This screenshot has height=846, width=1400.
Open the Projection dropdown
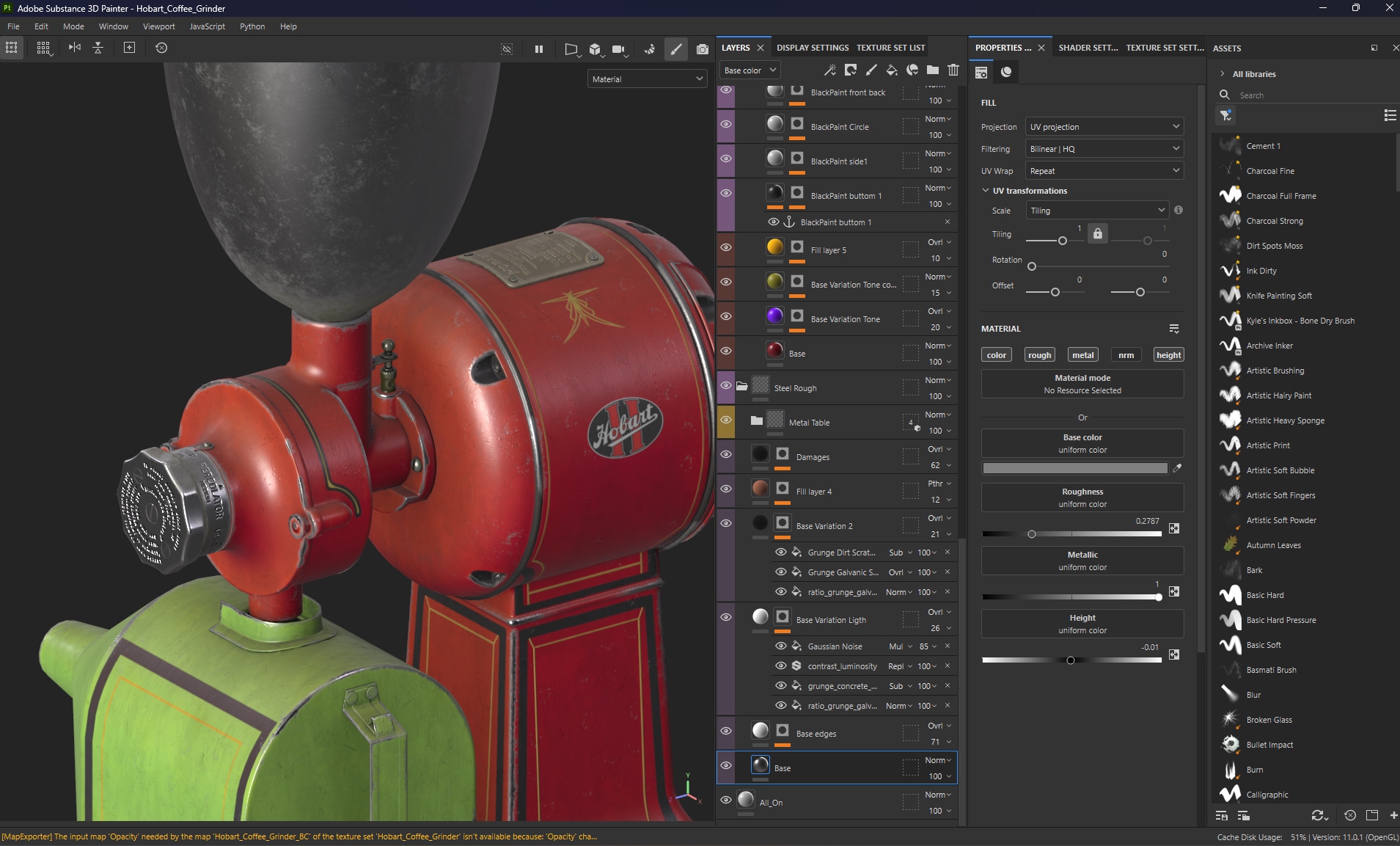coord(1104,127)
